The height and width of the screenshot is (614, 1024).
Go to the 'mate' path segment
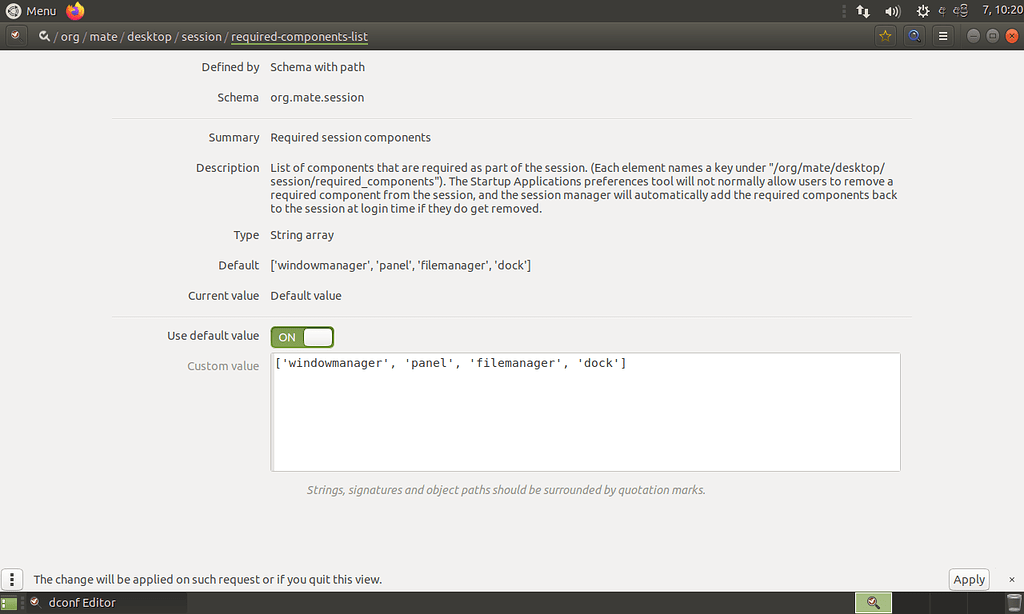pos(103,37)
